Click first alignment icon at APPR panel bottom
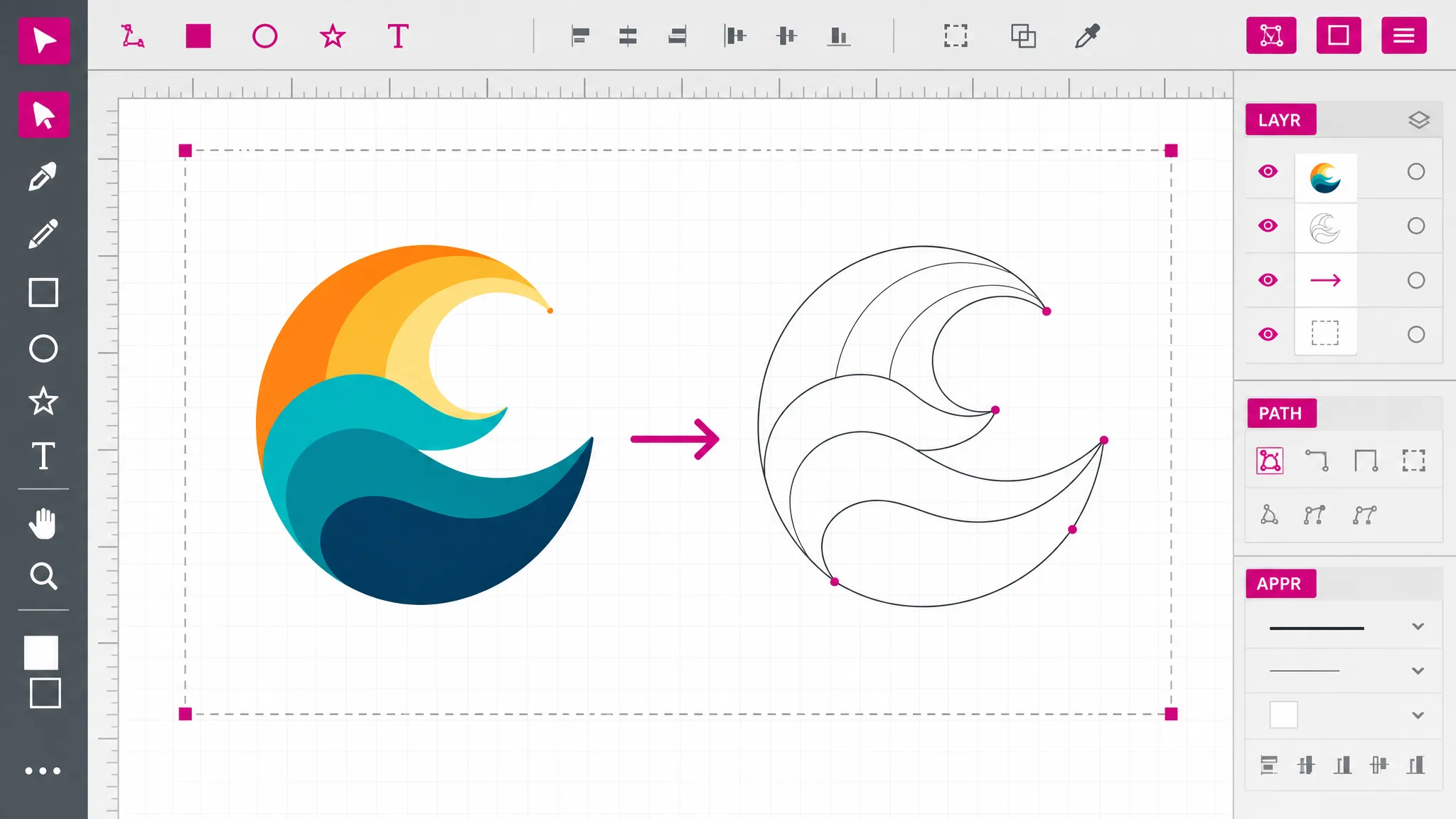The image size is (1456, 819). tap(1269, 765)
